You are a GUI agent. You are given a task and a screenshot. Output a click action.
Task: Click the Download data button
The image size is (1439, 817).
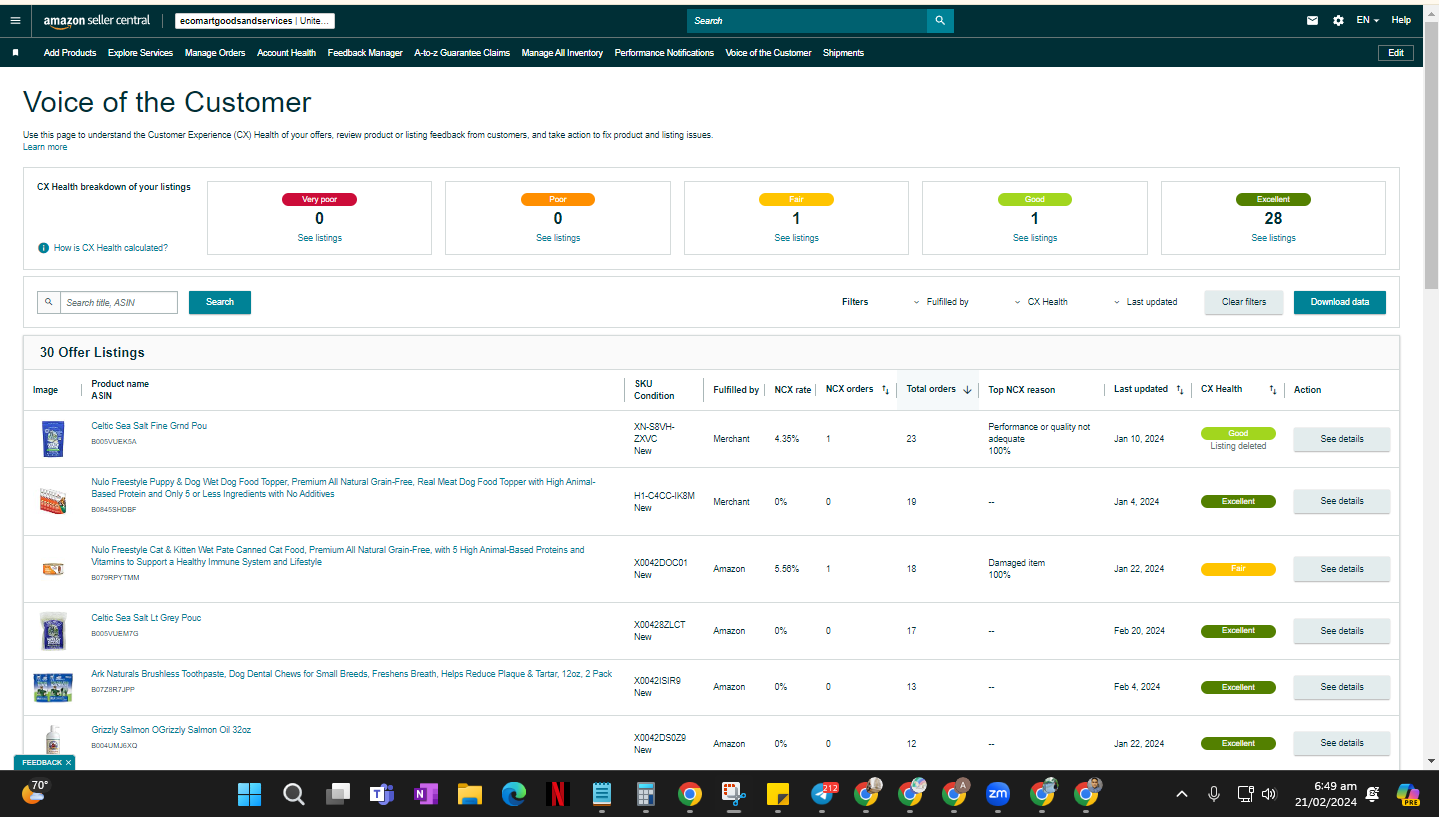(1340, 302)
